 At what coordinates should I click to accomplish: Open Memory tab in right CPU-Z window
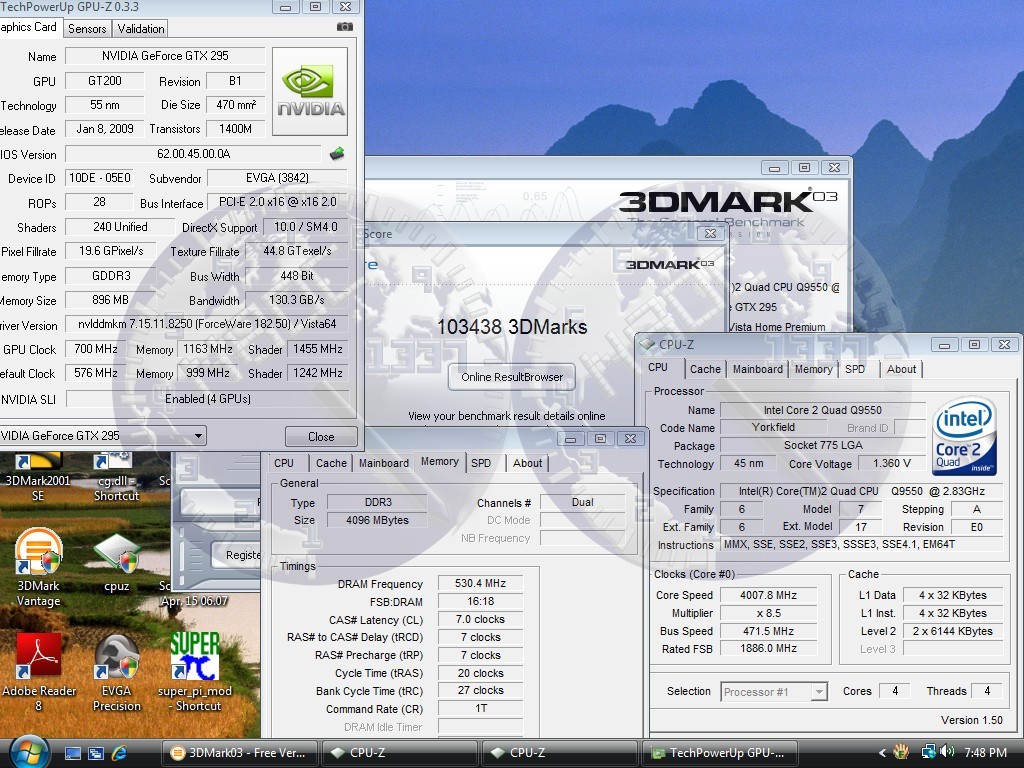tap(814, 369)
